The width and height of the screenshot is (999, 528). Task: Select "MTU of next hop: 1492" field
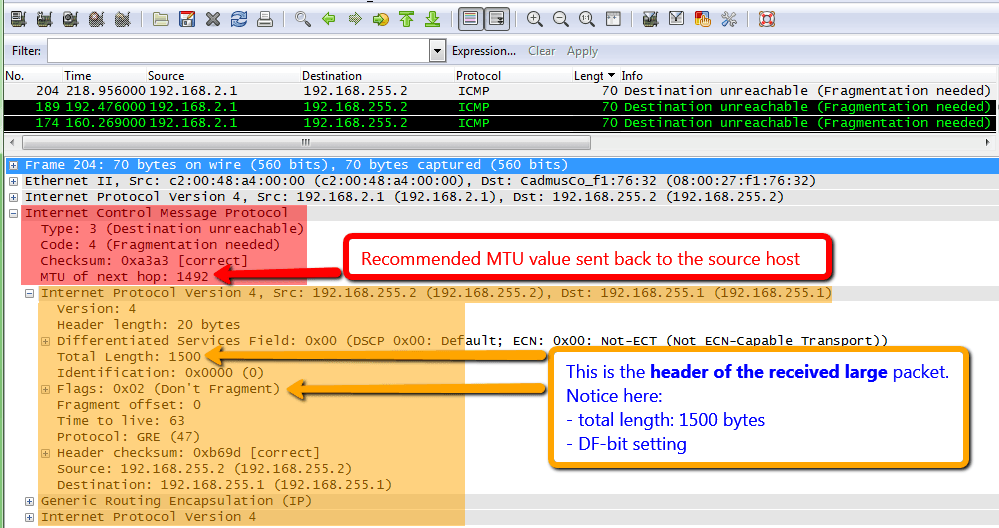pyautogui.click(x=124, y=276)
